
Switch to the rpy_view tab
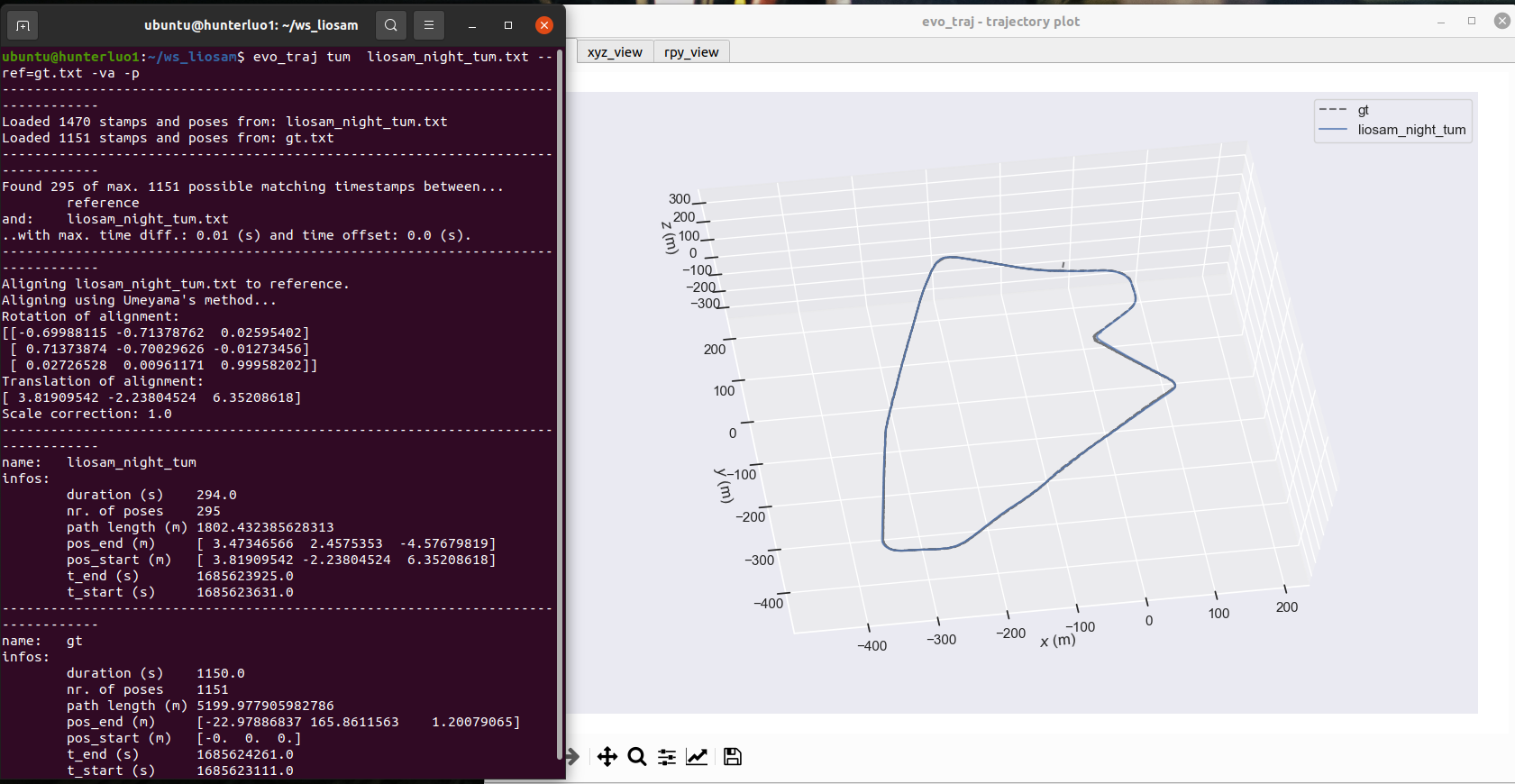tap(691, 52)
